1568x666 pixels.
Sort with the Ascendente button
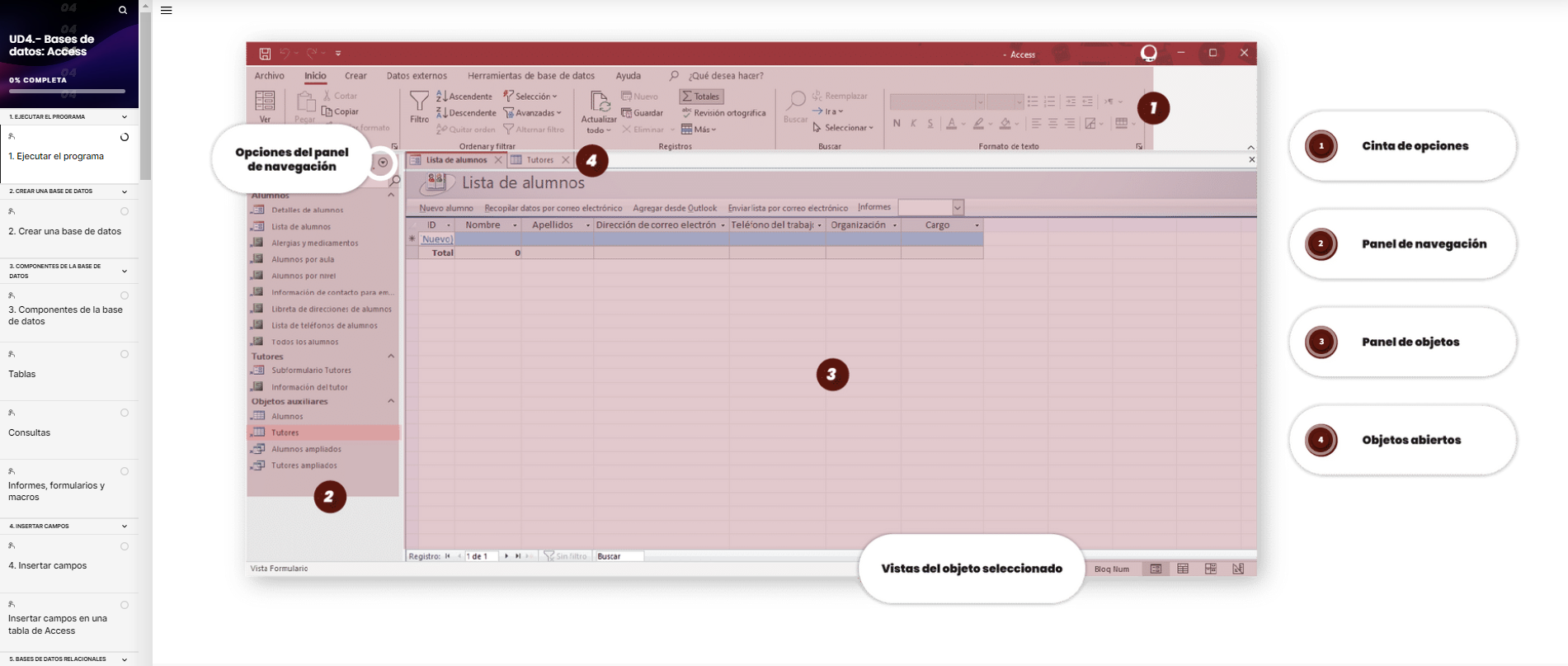pos(464,97)
